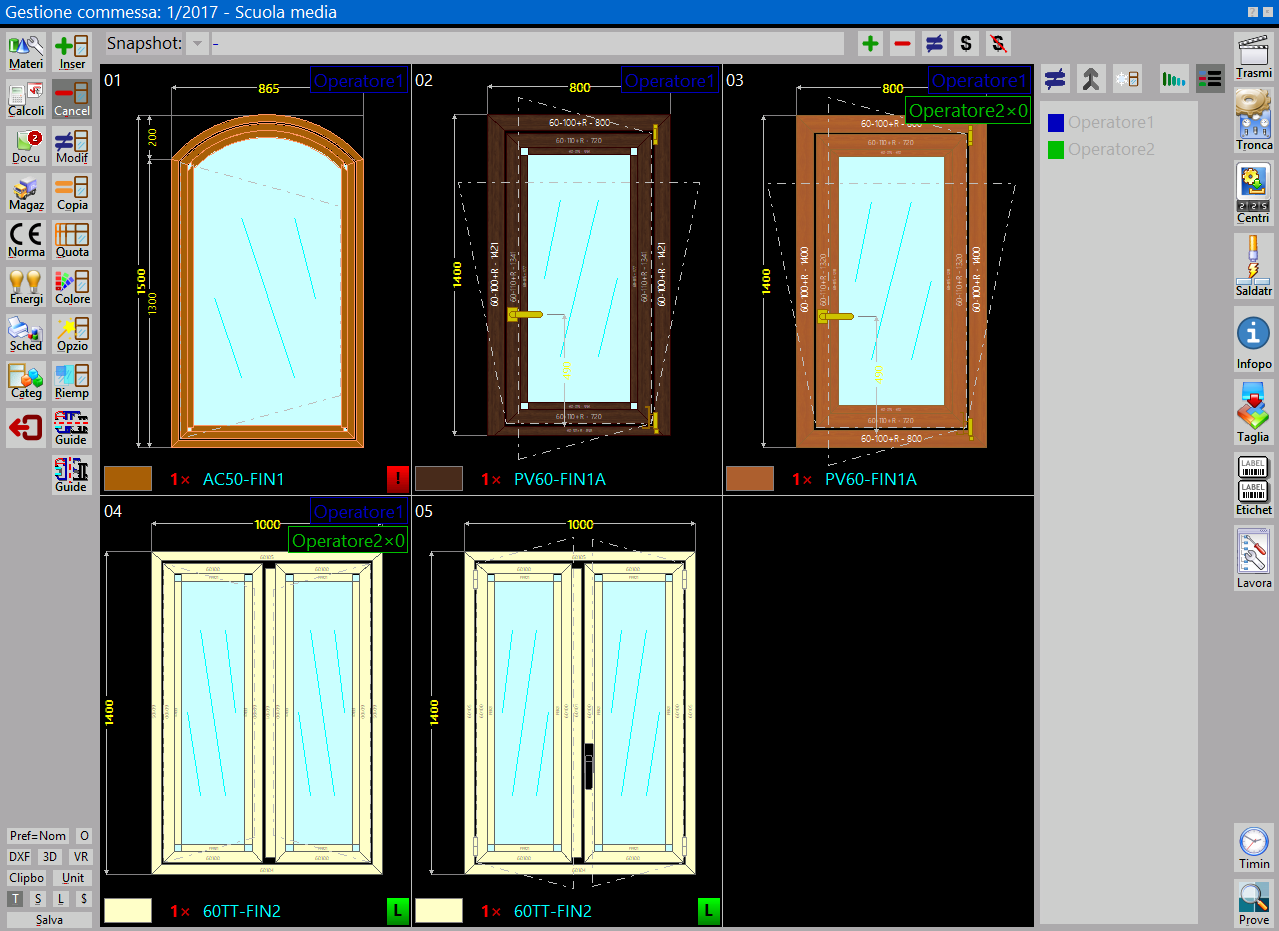The height and width of the screenshot is (931, 1279).
Task: Click the crossed-out dollar sign button
Action: (x=997, y=43)
